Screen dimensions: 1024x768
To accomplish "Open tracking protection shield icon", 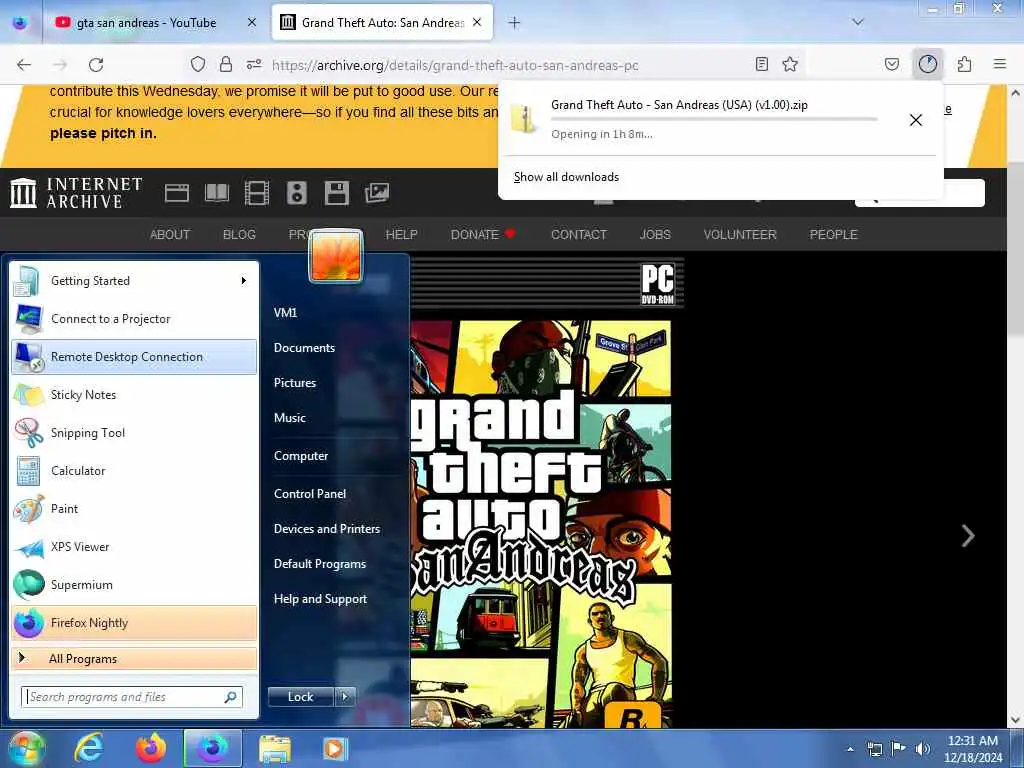I will tap(198, 64).
